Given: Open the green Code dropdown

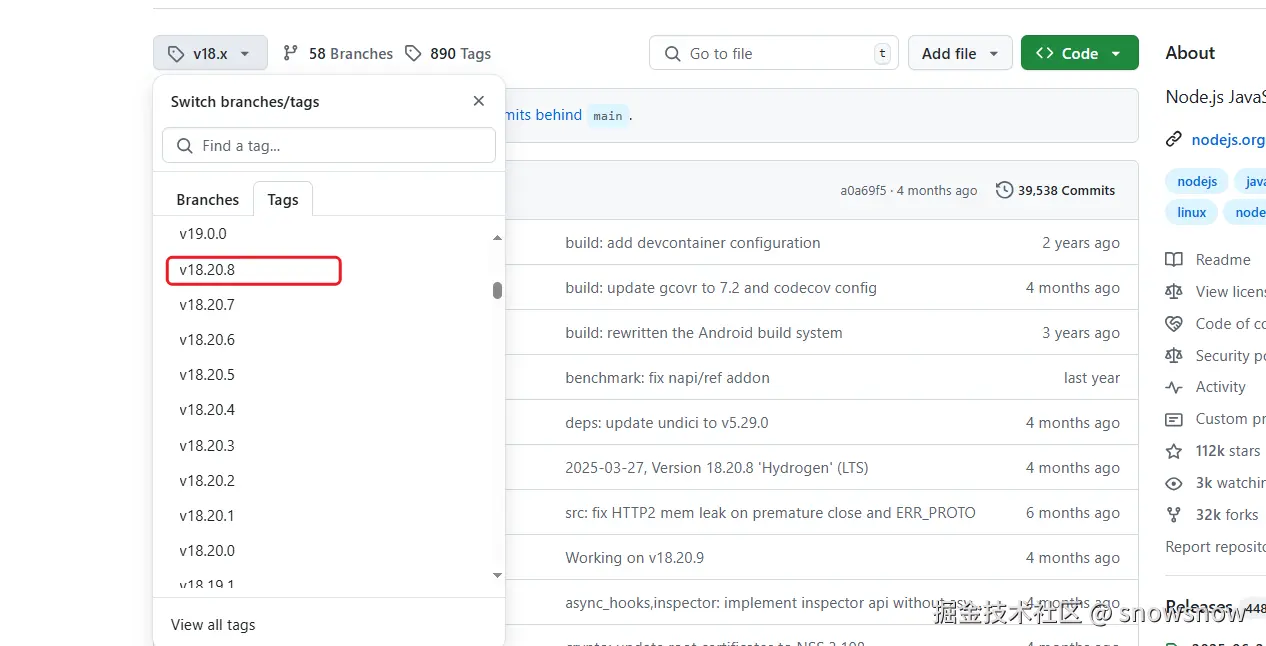Looking at the screenshot, I should click(x=1079, y=53).
